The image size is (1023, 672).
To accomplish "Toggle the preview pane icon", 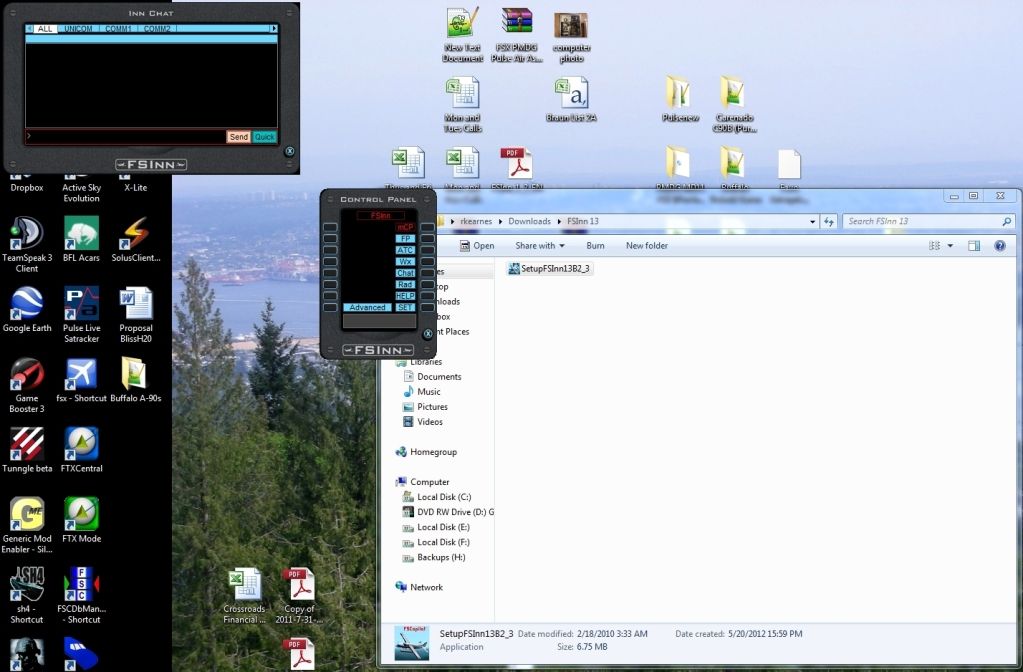I will 974,246.
